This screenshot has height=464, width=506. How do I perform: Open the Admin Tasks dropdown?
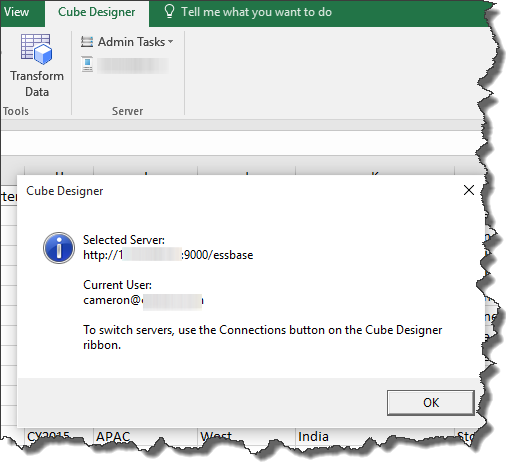(127, 42)
